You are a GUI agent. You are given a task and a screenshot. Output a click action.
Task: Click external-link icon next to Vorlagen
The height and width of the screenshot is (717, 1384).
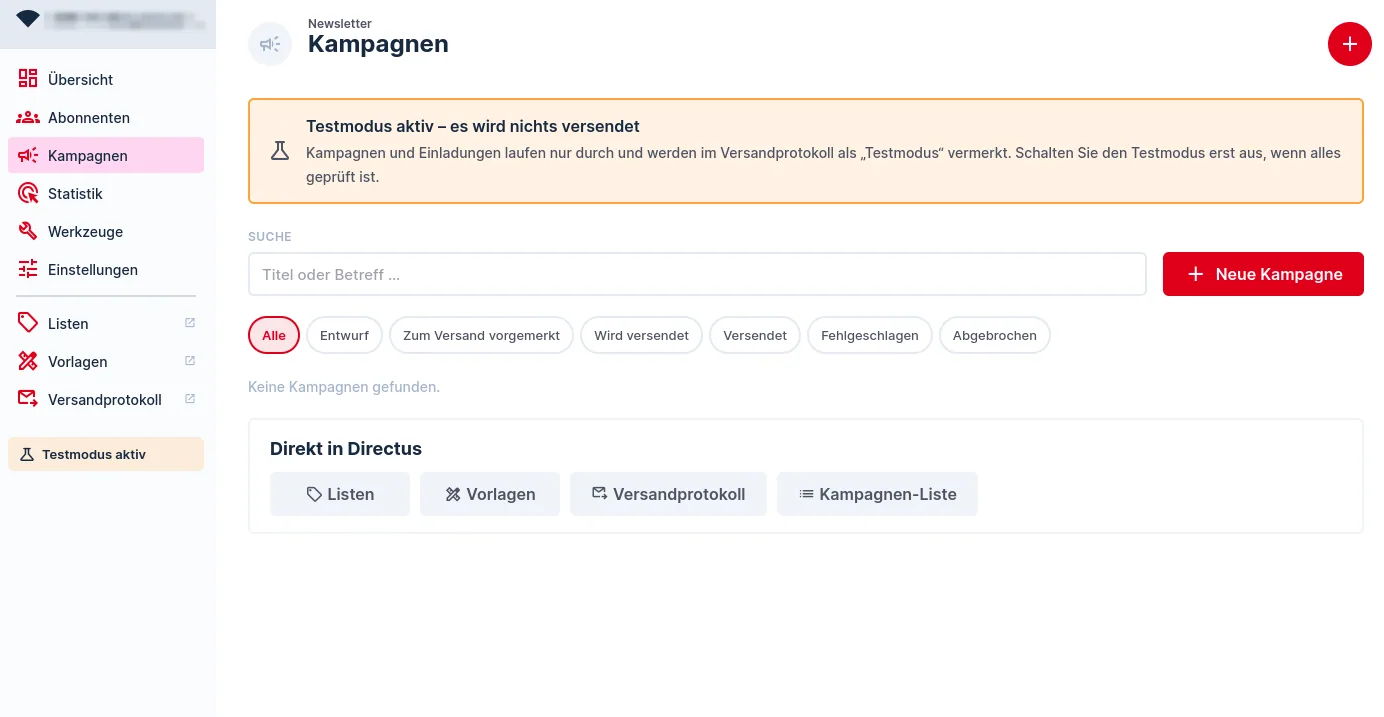(x=190, y=361)
